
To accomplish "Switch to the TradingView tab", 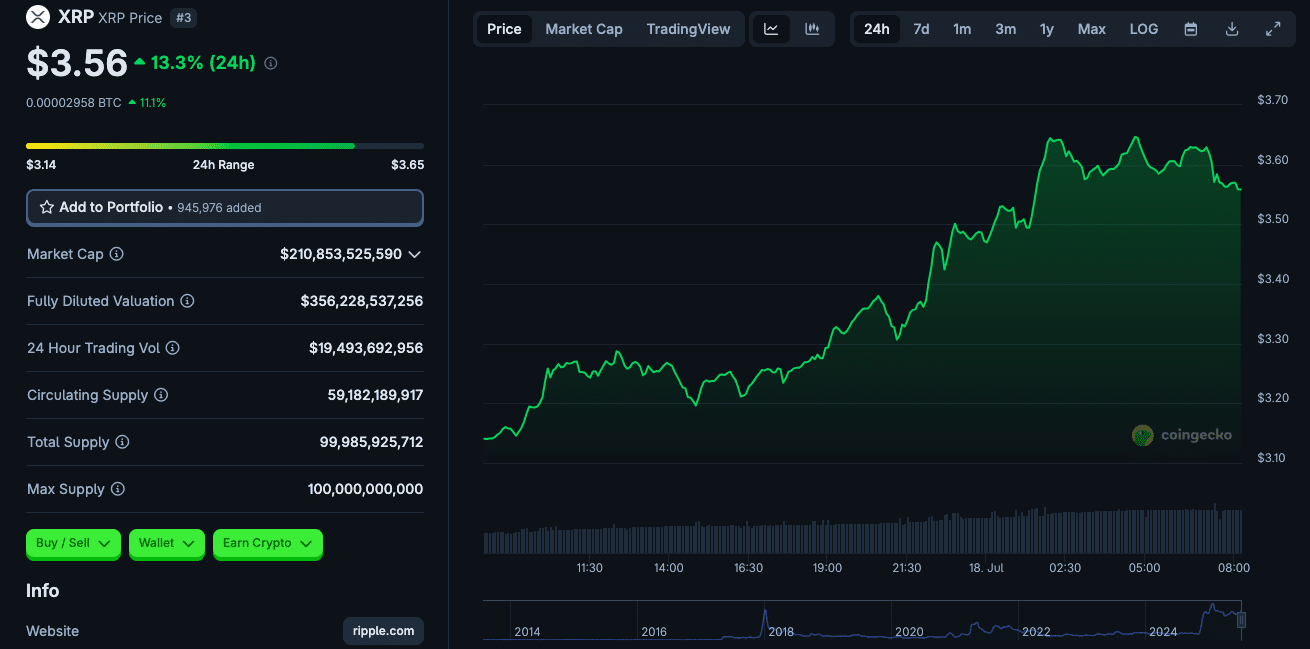I will (x=688, y=29).
